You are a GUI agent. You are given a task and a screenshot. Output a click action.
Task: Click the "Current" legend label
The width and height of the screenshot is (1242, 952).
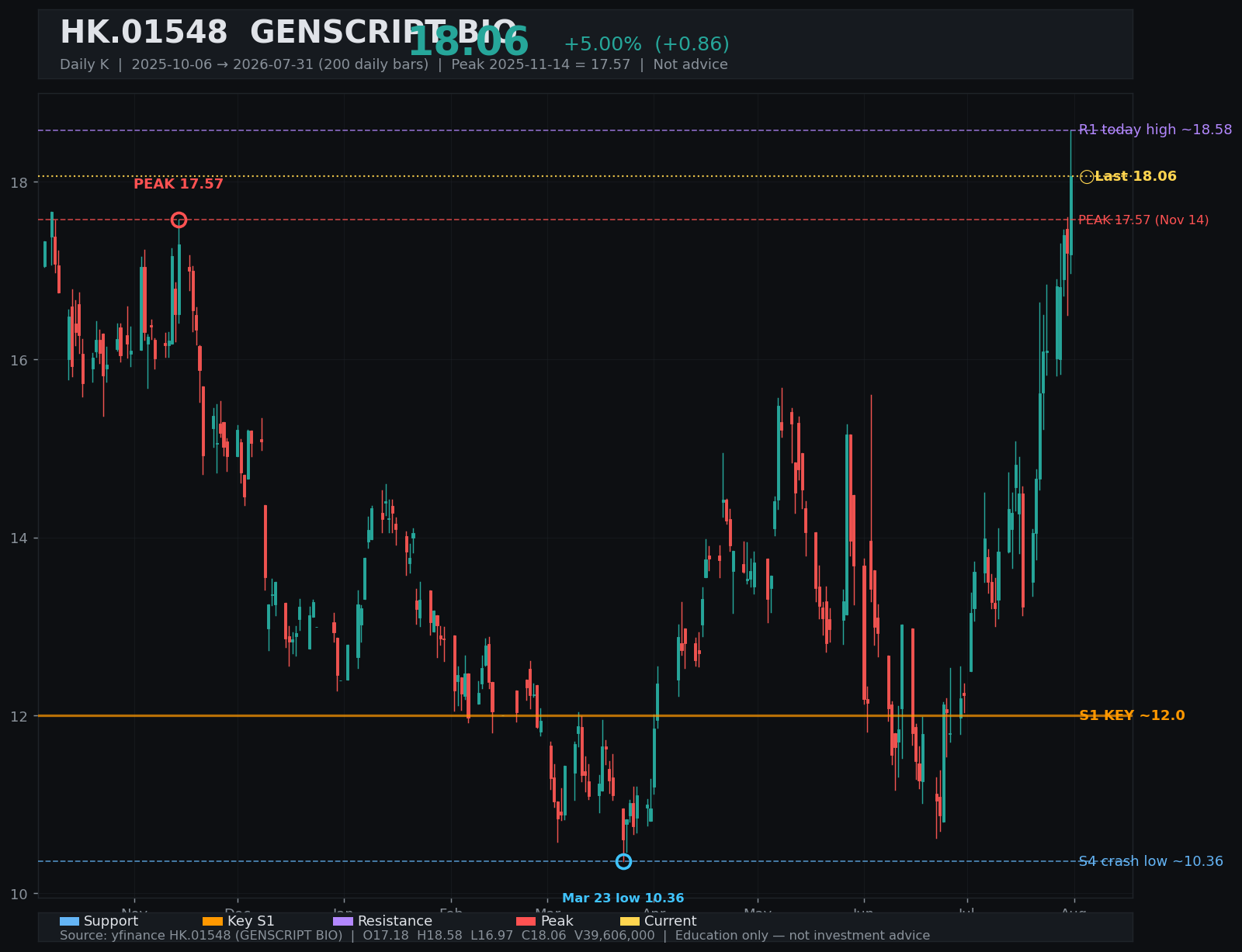coord(671,922)
